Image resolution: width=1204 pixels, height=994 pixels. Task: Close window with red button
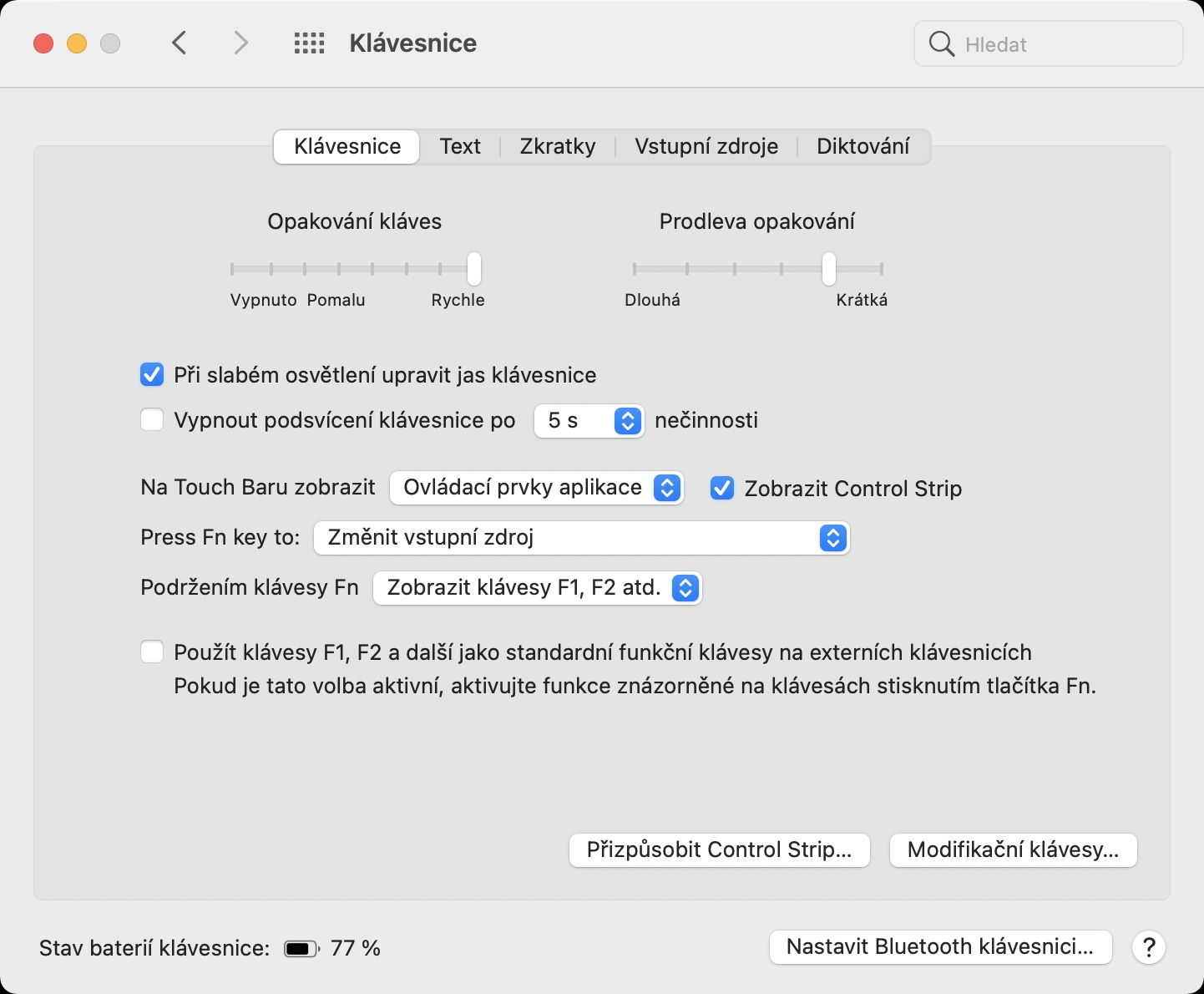click(43, 43)
